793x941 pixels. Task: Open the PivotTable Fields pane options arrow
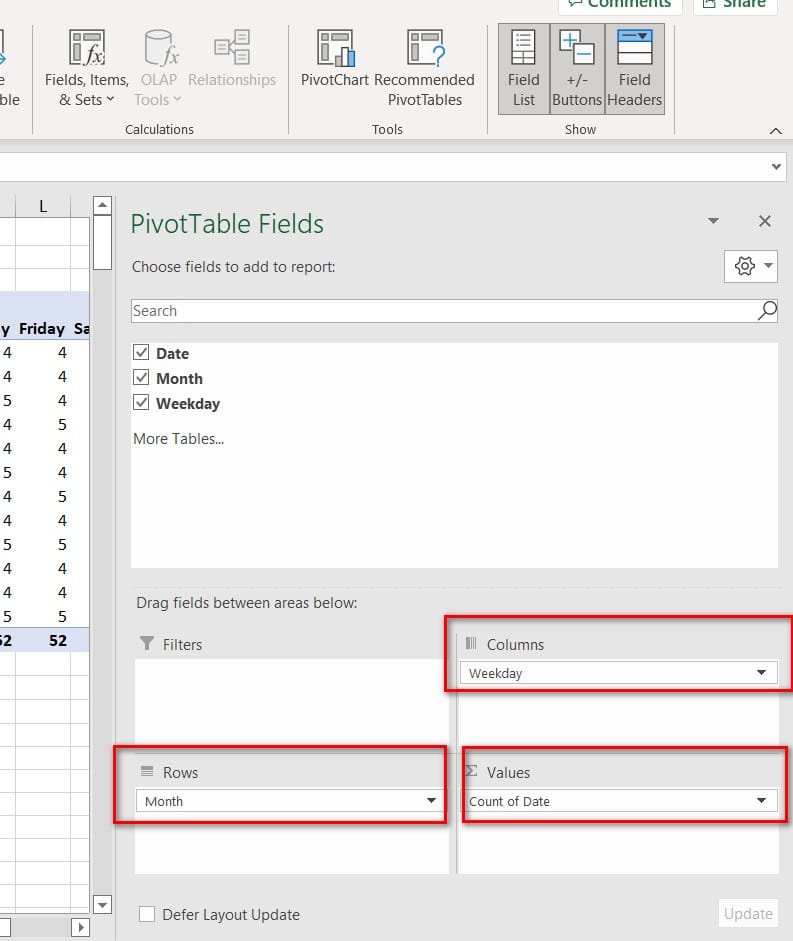point(713,221)
